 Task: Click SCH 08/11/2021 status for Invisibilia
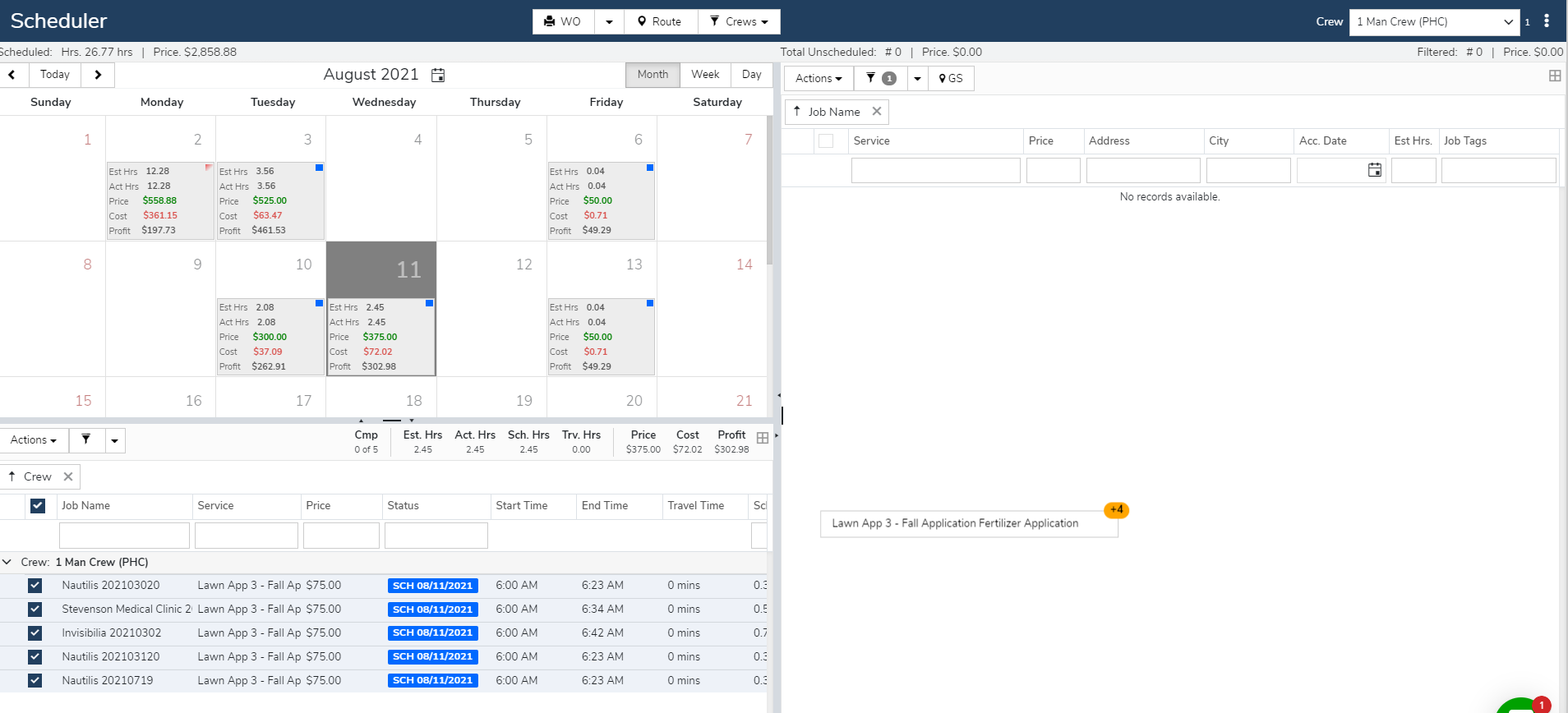tap(433, 633)
